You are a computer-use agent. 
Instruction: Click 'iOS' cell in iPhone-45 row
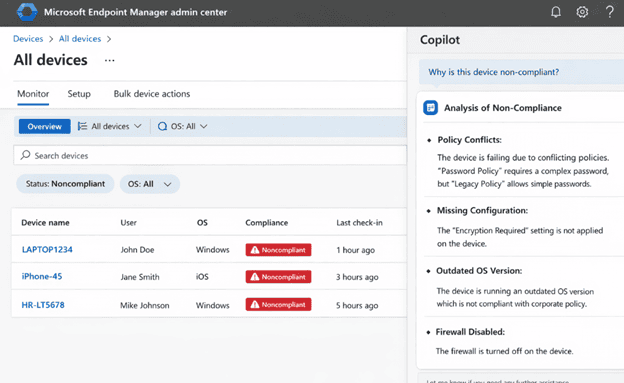tap(202, 277)
